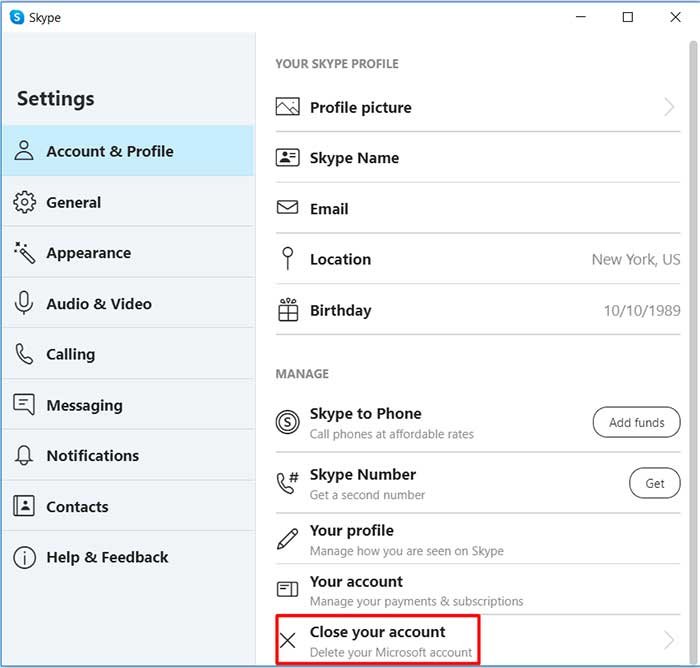The width and height of the screenshot is (700, 668).
Task: Click the Skype Number label
Action: point(363,474)
